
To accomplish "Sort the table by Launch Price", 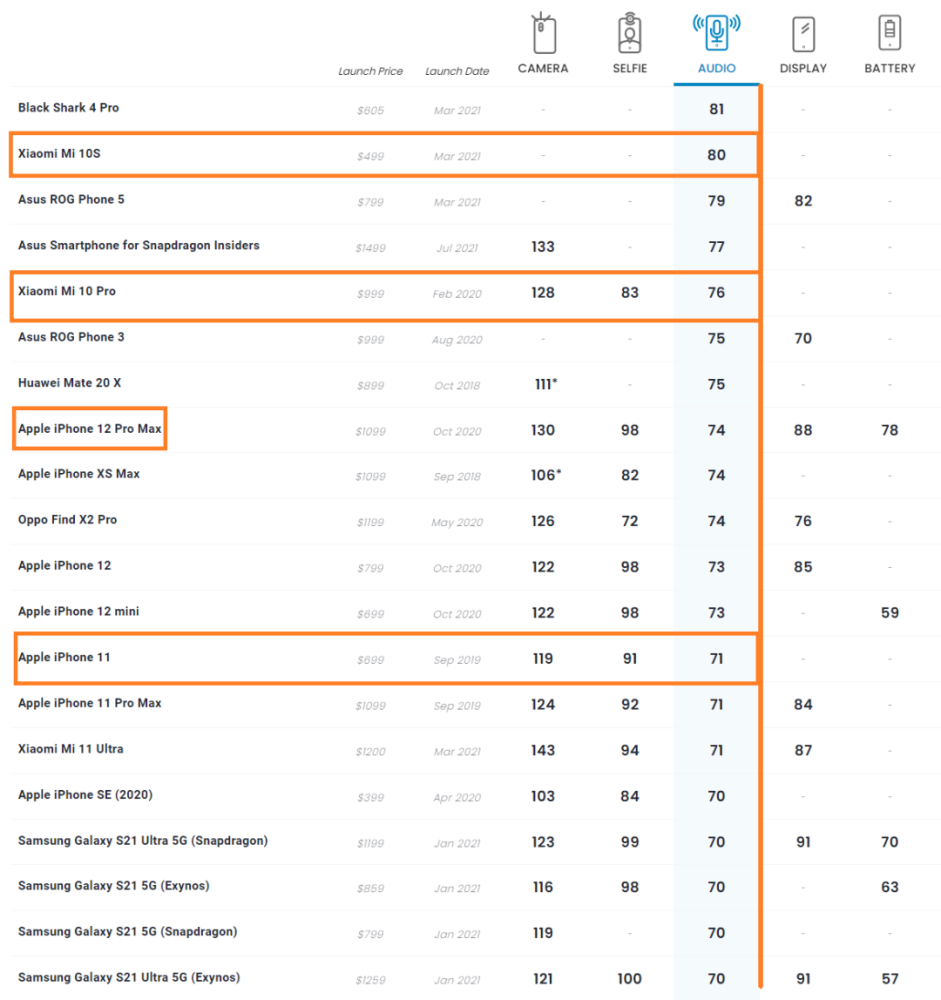I will point(370,72).
